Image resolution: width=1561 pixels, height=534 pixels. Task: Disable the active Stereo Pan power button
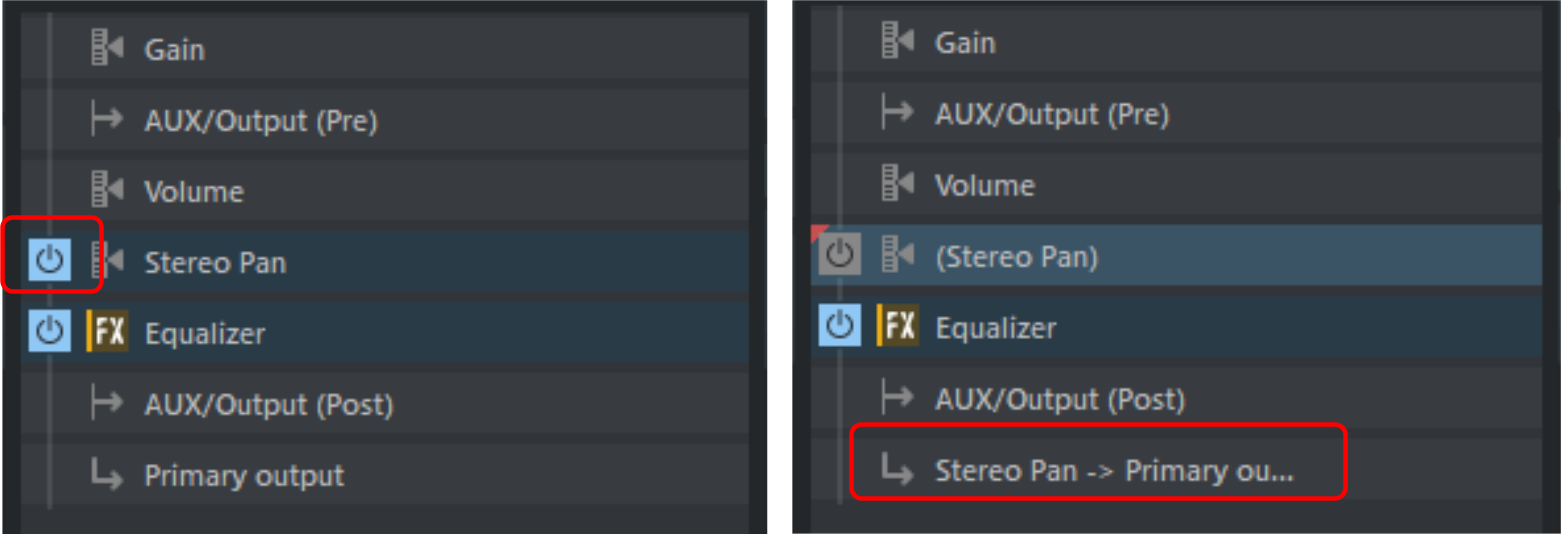click(50, 262)
